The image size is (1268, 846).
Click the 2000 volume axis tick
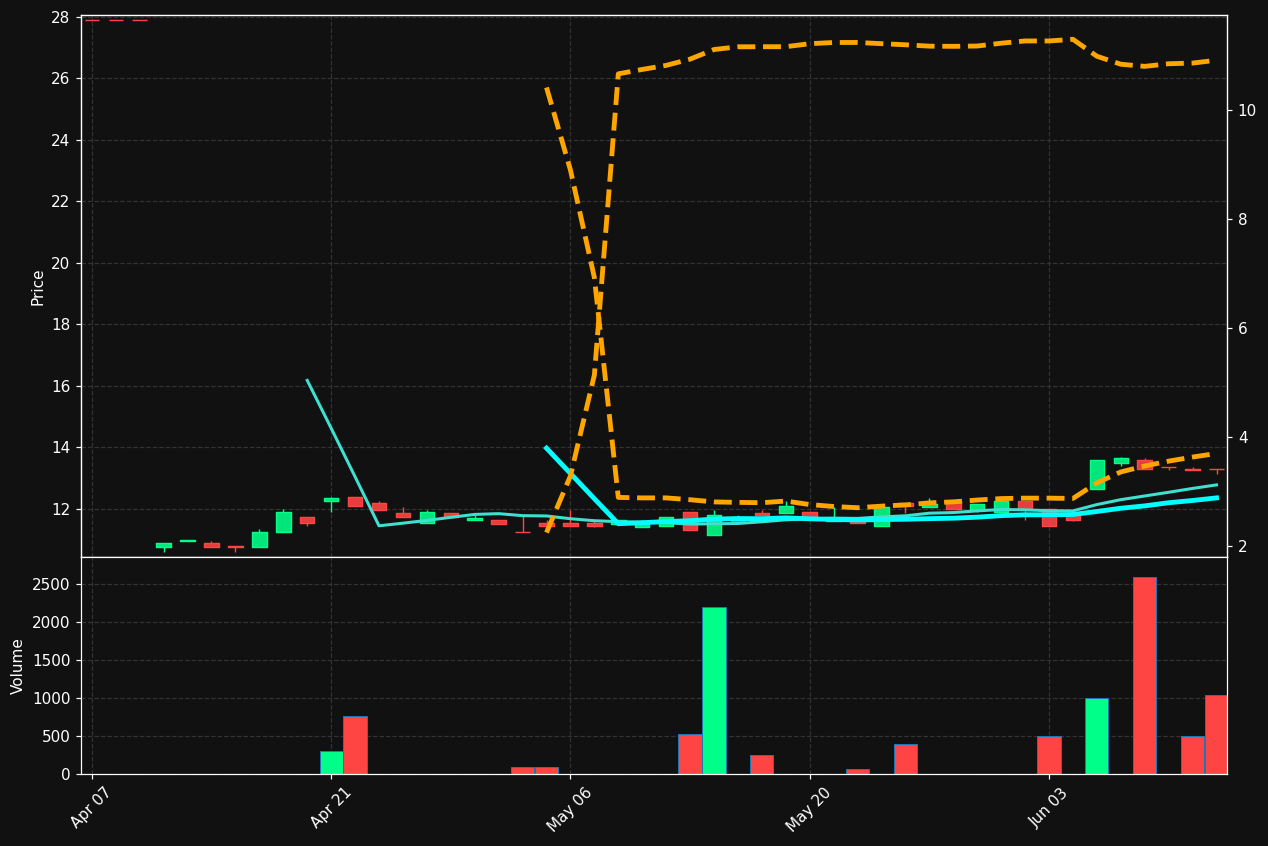(52, 622)
